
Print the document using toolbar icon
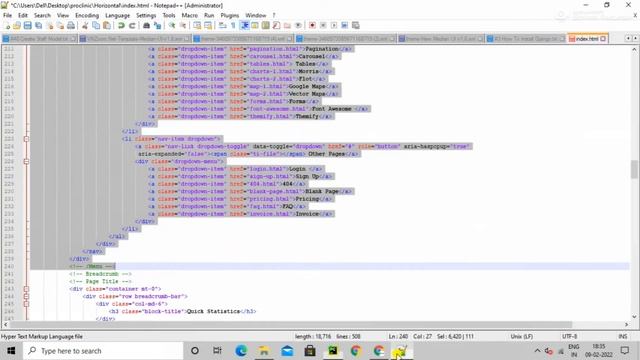[71, 26]
